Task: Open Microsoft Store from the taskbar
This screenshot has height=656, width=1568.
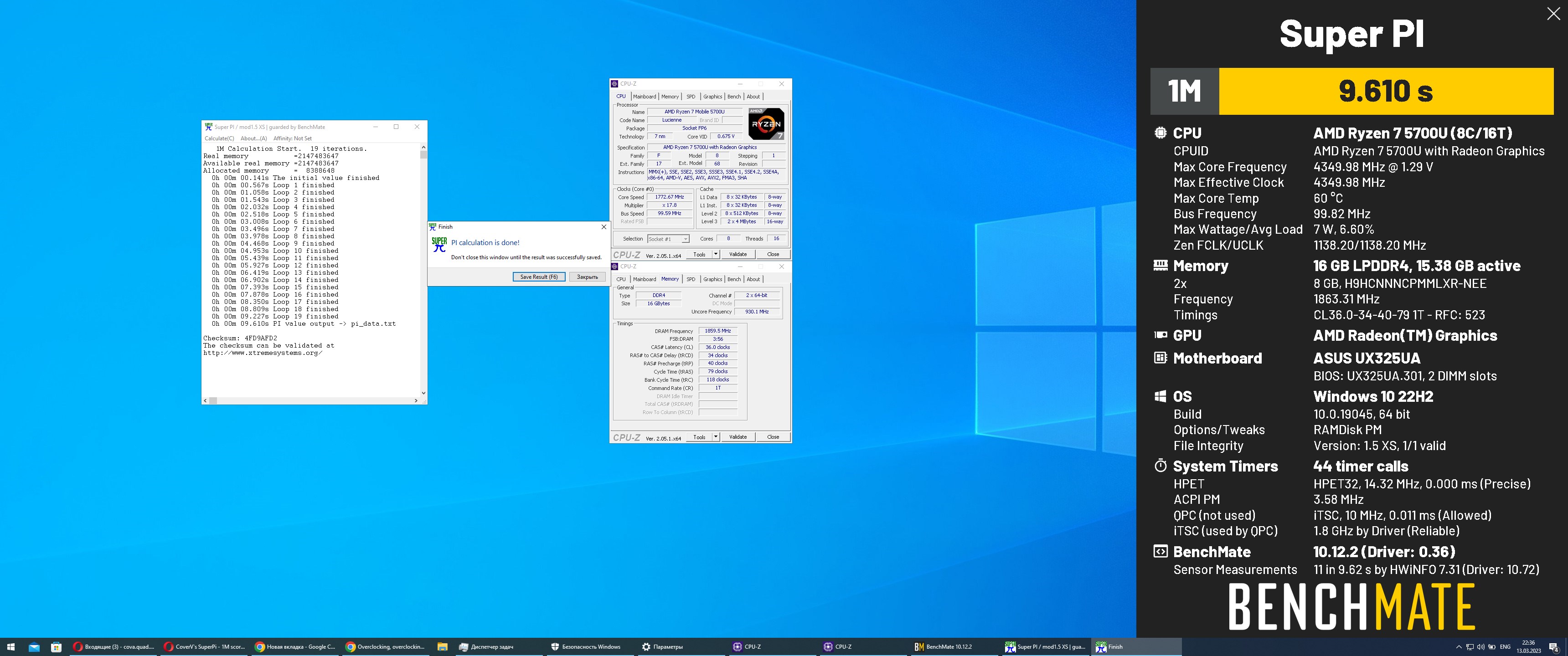Action: pyautogui.click(x=56, y=647)
